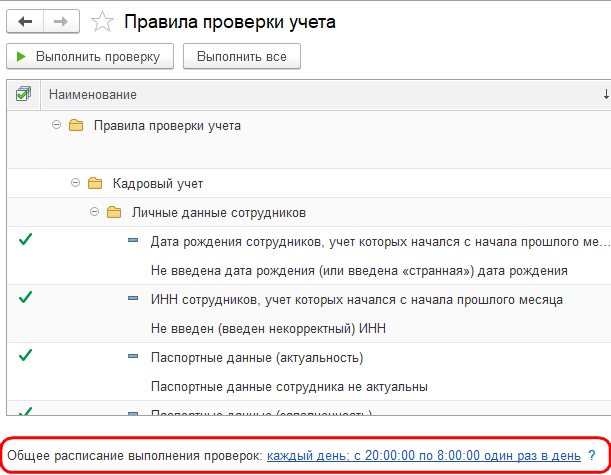Click the sort arrow in the table header
The image size is (611, 475).
pyautogui.click(x=606, y=94)
